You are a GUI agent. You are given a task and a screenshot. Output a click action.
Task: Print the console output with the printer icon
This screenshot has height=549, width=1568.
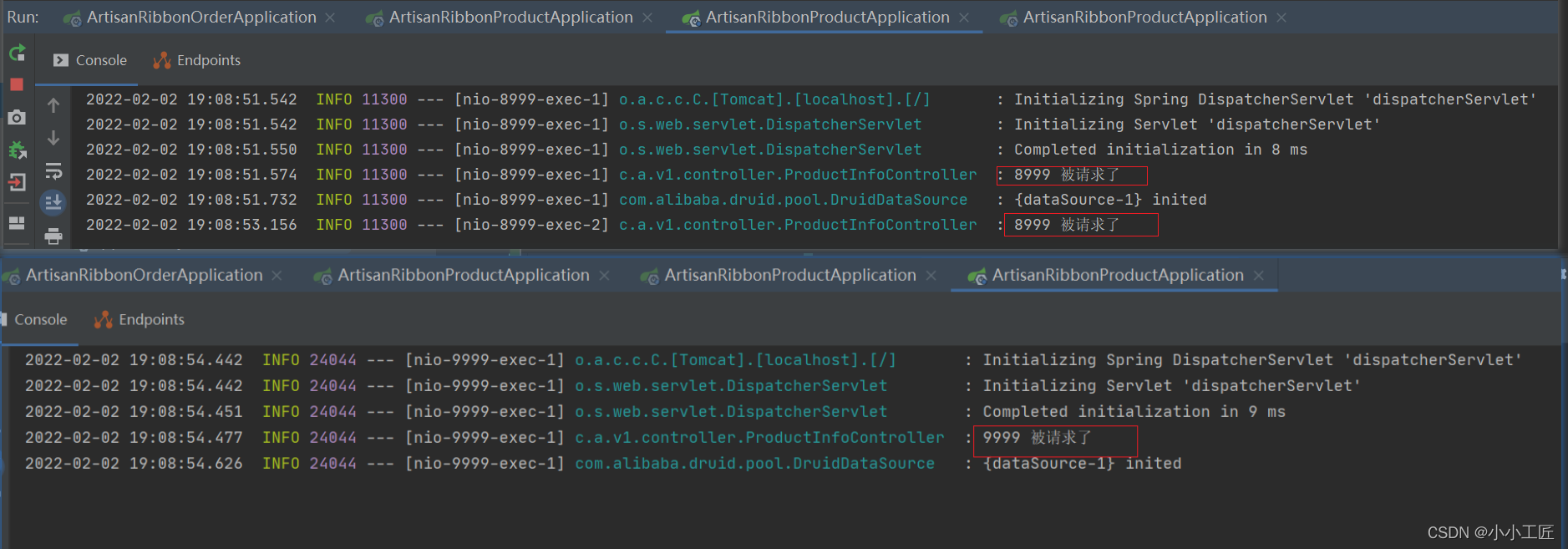[53, 236]
